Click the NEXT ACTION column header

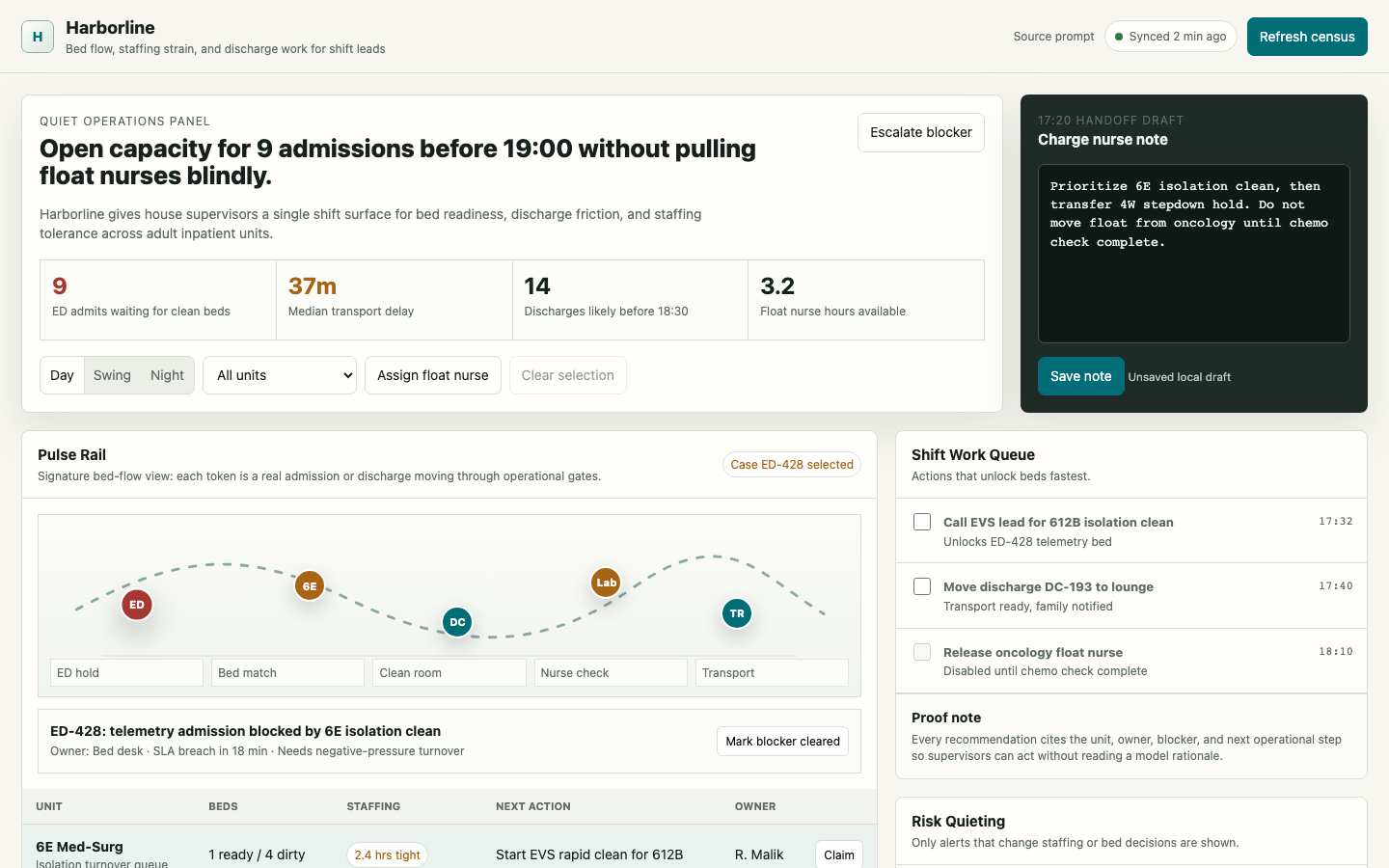point(533,806)
